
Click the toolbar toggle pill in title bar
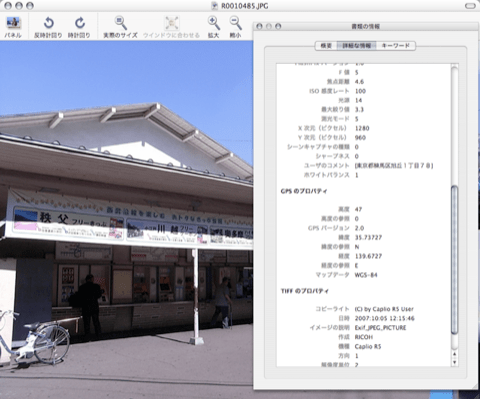point(470,6)
